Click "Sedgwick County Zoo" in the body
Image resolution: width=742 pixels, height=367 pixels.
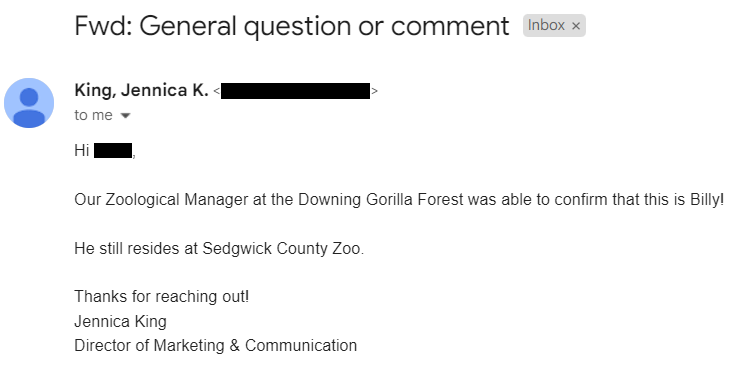point(283,249)
